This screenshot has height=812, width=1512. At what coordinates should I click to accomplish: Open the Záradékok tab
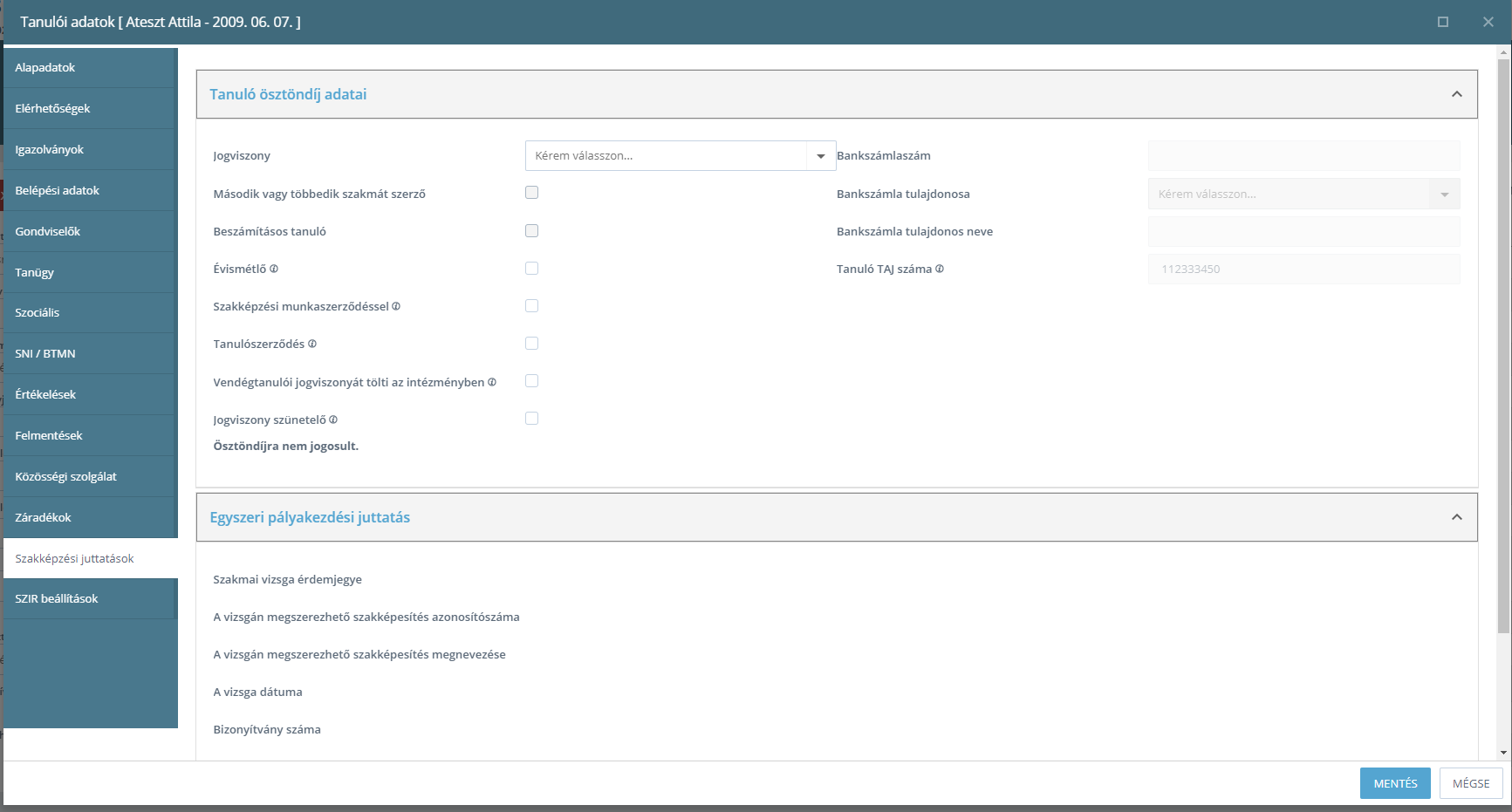pos(90,517)
